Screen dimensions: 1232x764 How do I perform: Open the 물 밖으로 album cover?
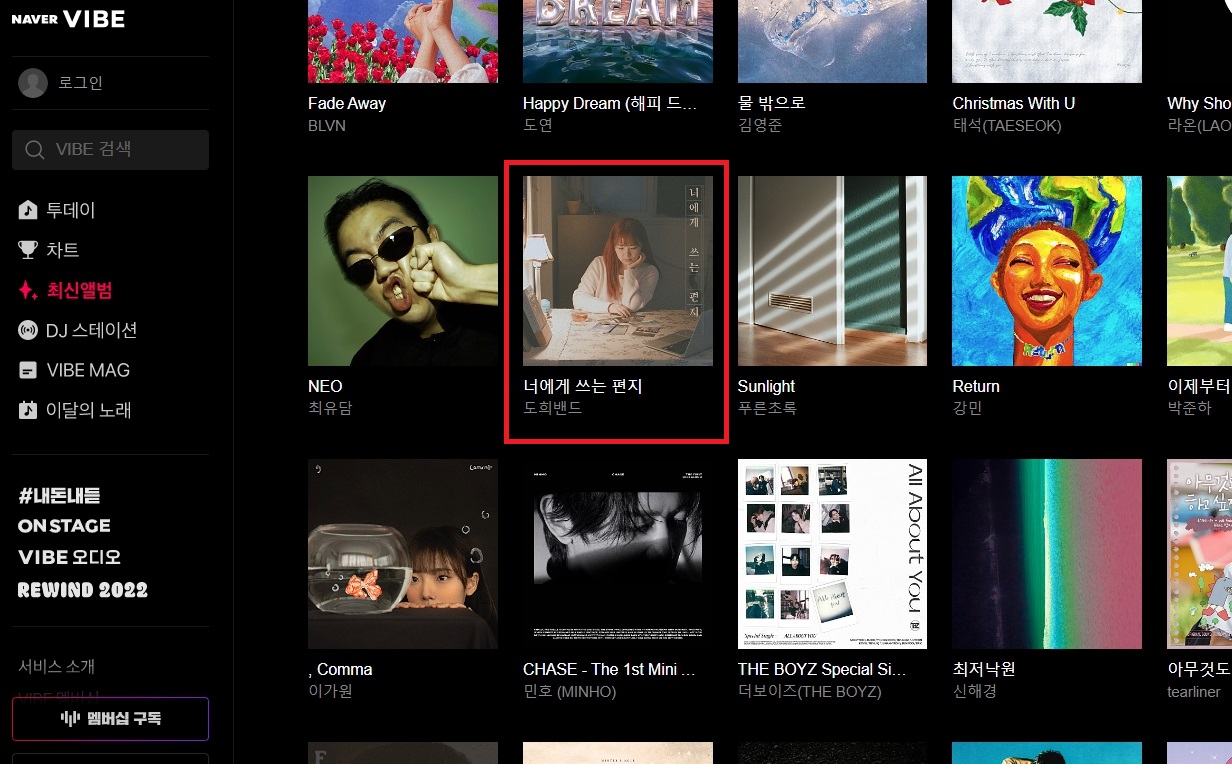click(832, 41)
